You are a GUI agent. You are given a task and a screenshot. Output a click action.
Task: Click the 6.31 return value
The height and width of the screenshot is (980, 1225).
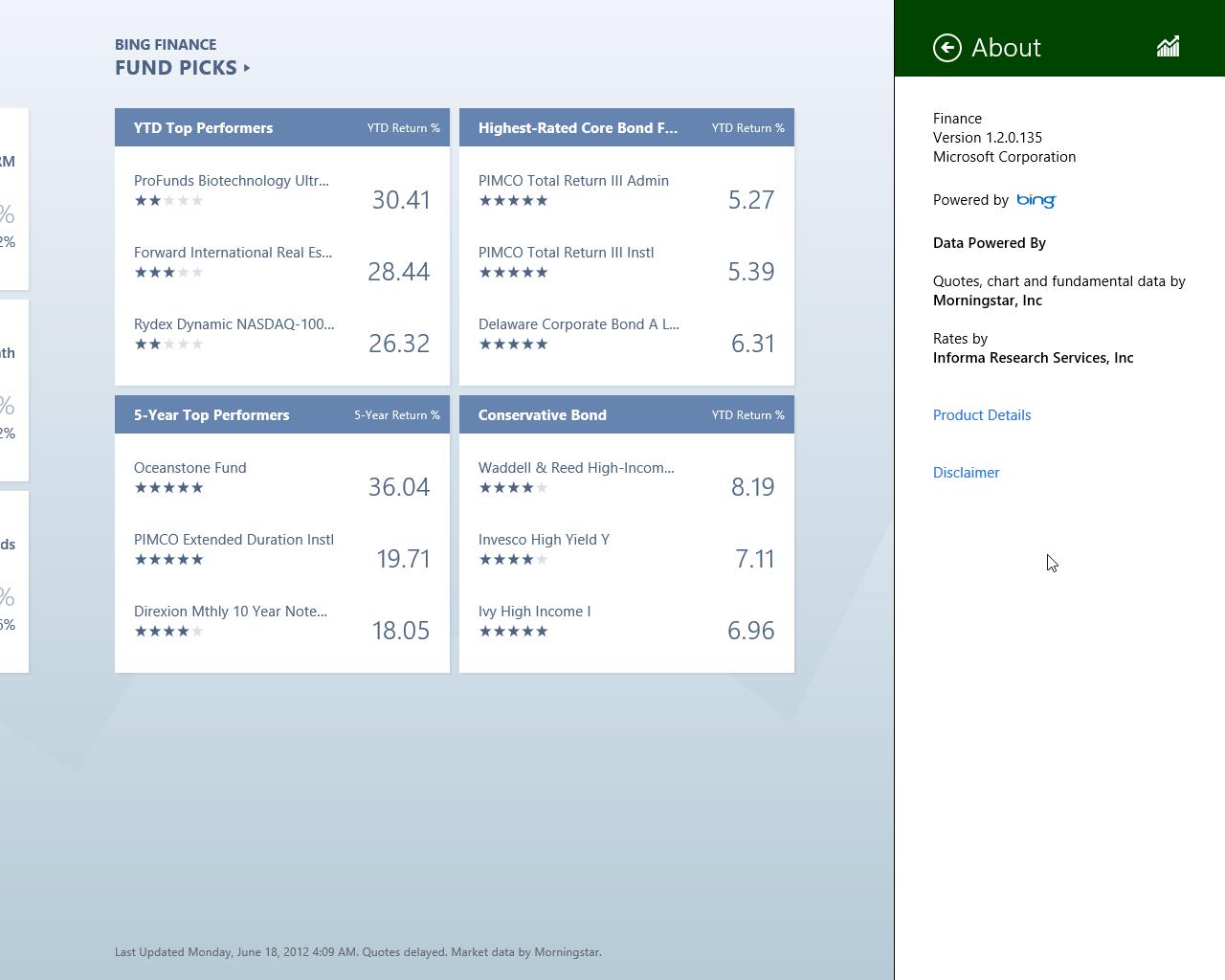pos(753,344)
